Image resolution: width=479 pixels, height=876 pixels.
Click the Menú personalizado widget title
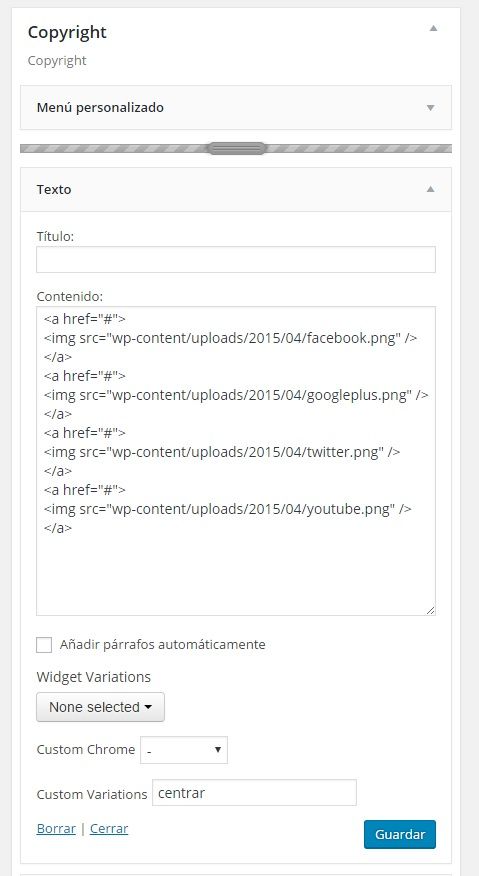point(100,107)
